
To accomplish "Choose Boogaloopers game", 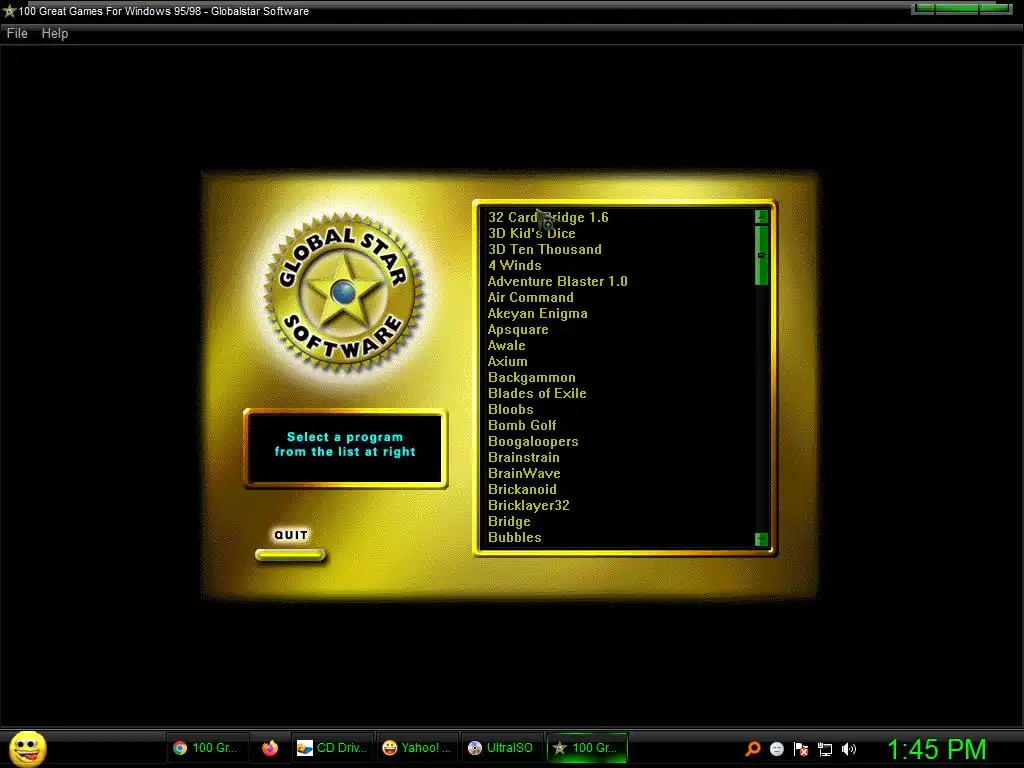I will pyautogui.click(x=533, y=441).
